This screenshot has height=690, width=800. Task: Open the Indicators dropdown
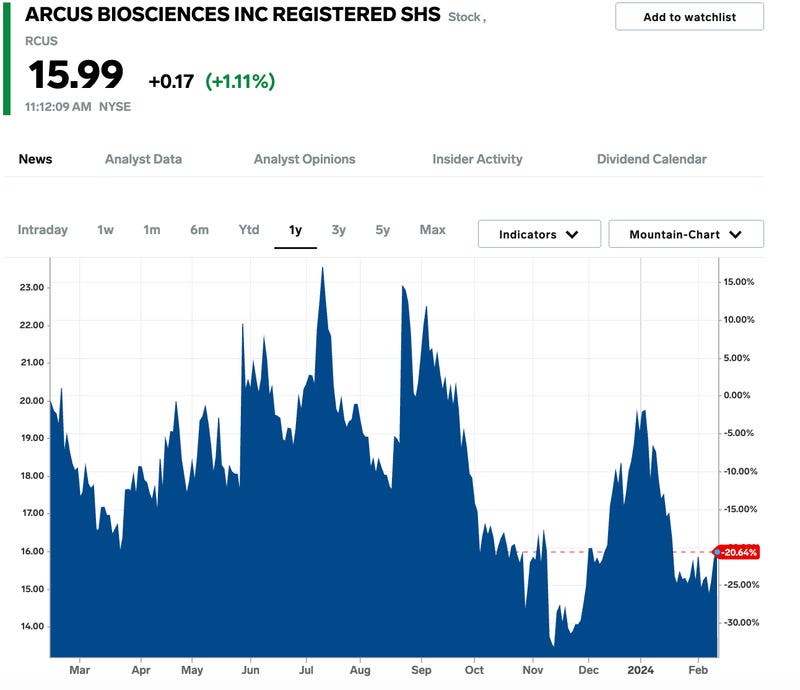point(539,234)
